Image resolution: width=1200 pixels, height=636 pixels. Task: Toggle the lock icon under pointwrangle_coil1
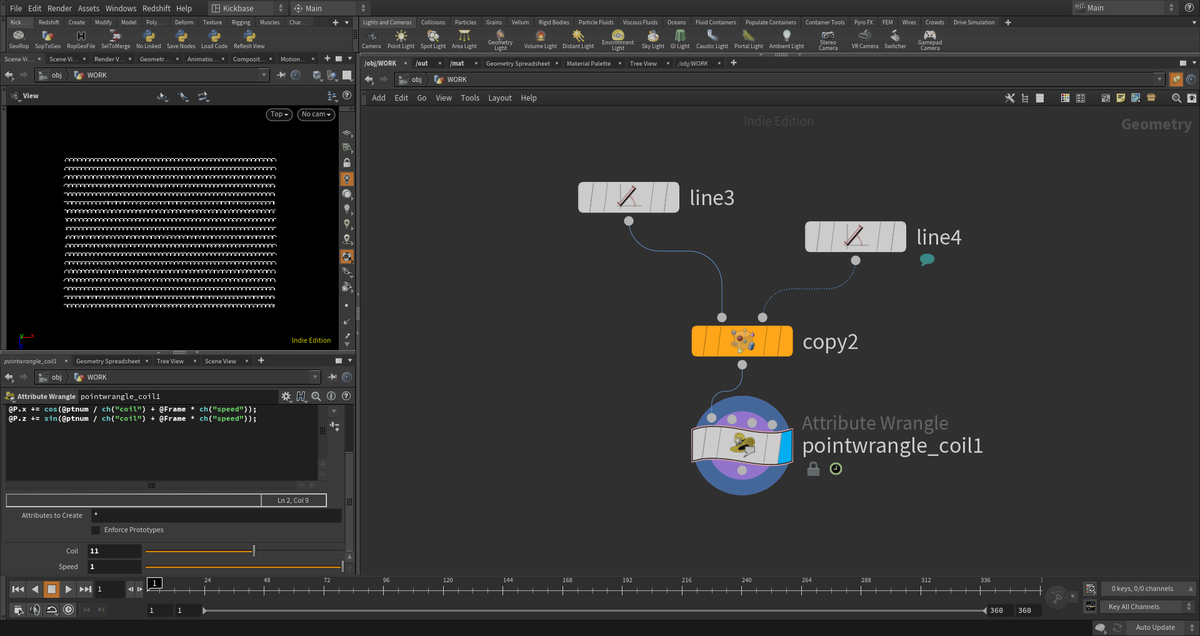click(x=813, y=469)
